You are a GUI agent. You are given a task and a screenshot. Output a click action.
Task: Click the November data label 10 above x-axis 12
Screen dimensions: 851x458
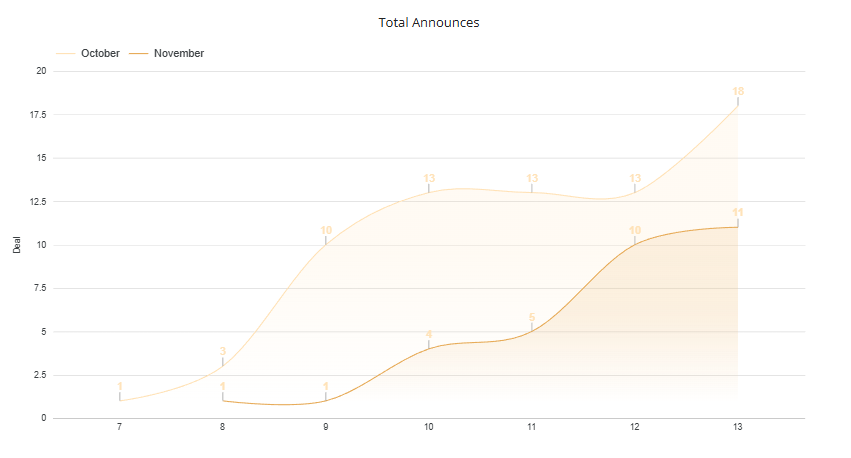635,230
